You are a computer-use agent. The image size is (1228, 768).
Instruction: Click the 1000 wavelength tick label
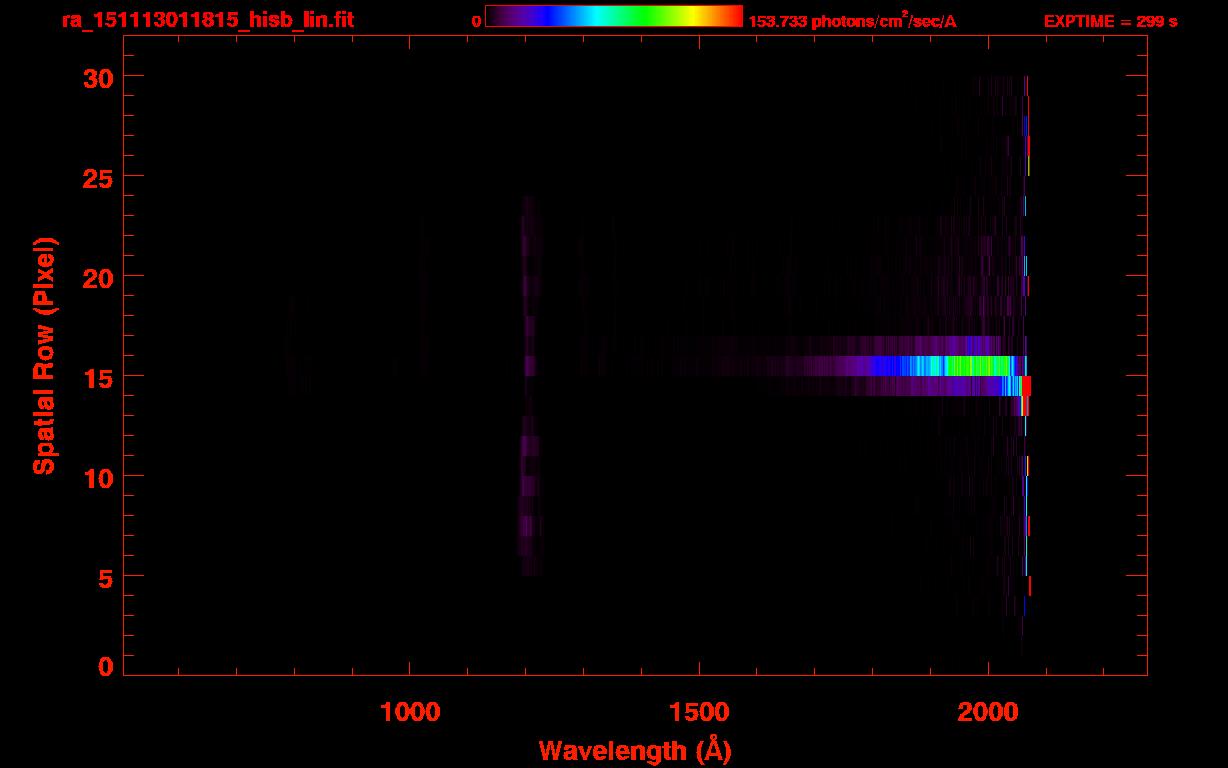coord(410,711)
